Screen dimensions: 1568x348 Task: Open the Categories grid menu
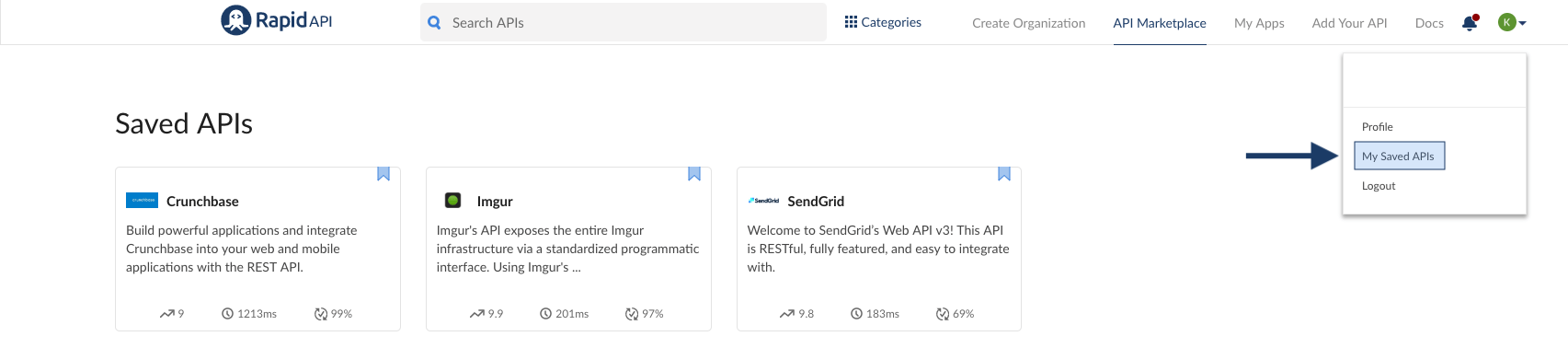pyautogui.click(x=883, y=22)
